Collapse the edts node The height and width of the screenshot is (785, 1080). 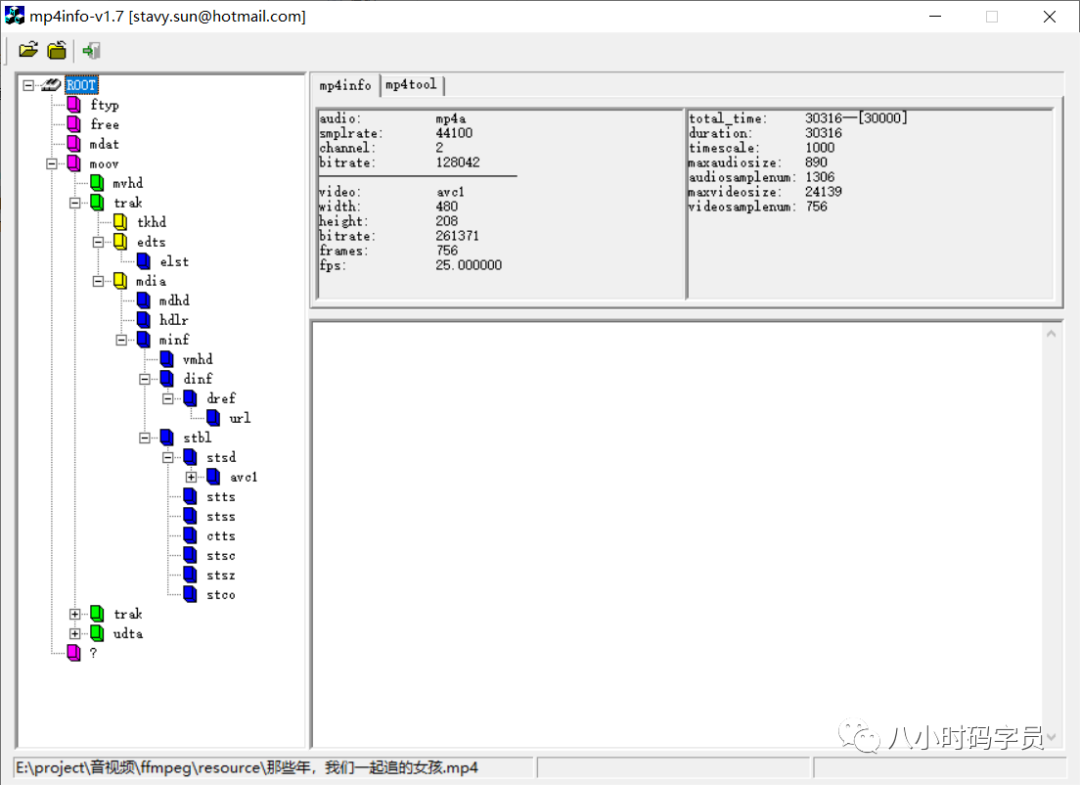[98, 242]
